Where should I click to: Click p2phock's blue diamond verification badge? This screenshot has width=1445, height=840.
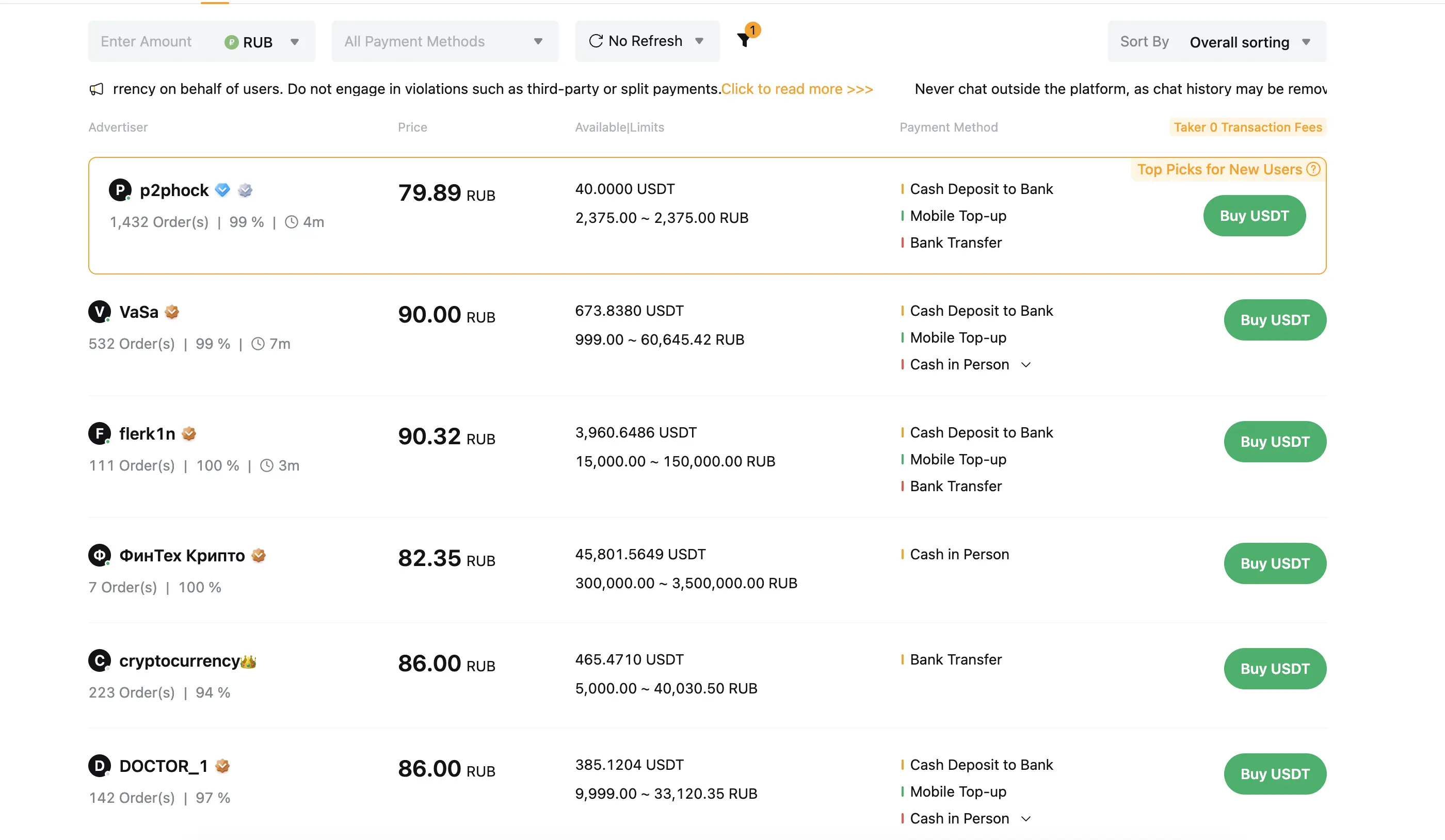pyautogui.click(x=222, y=190)
